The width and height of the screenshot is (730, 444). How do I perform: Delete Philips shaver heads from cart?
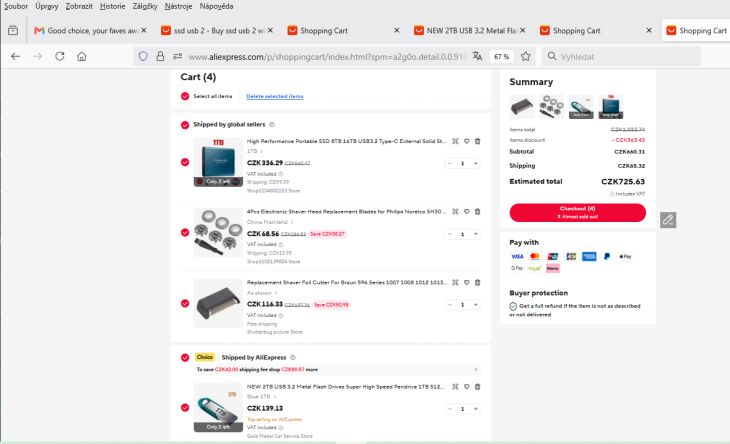pos(478,211)
